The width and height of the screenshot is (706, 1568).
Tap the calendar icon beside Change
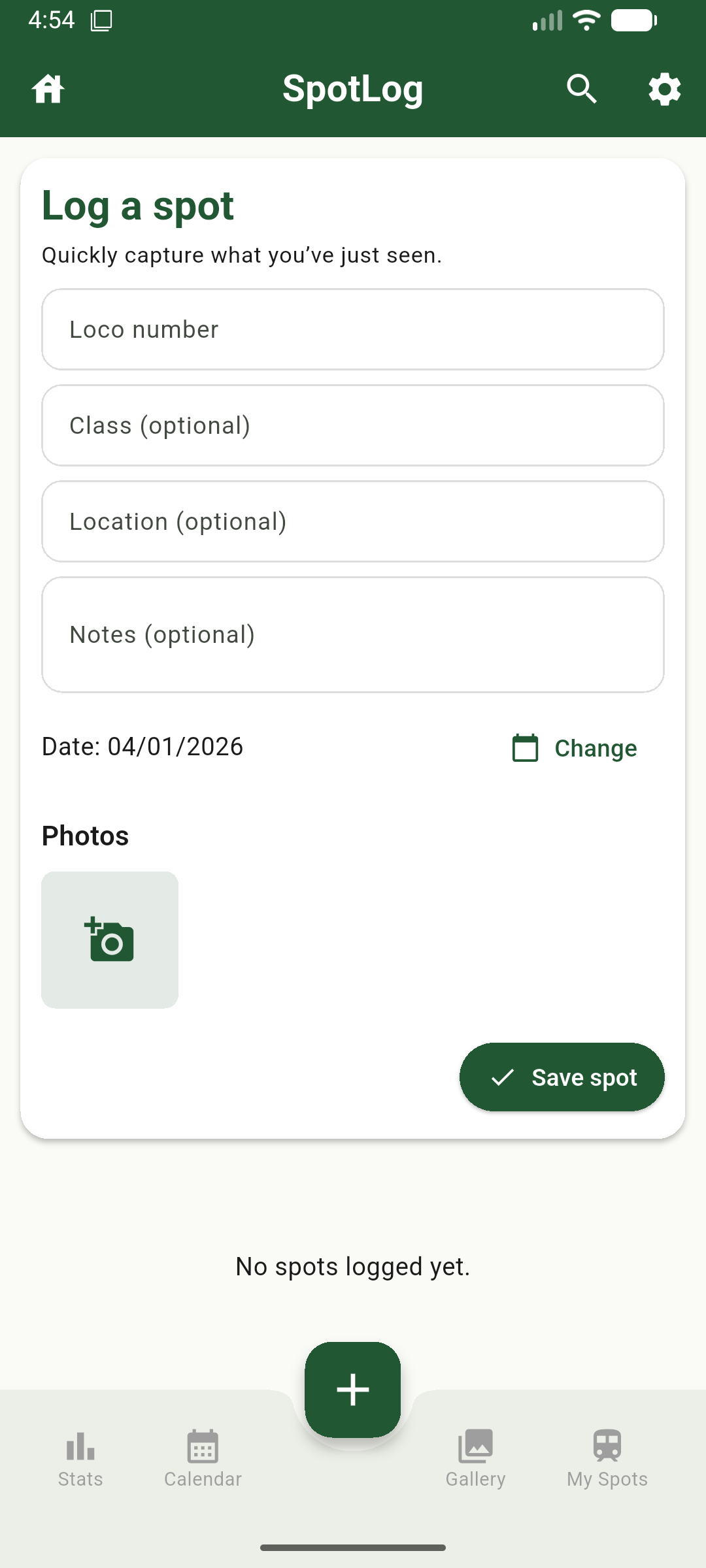525,748
